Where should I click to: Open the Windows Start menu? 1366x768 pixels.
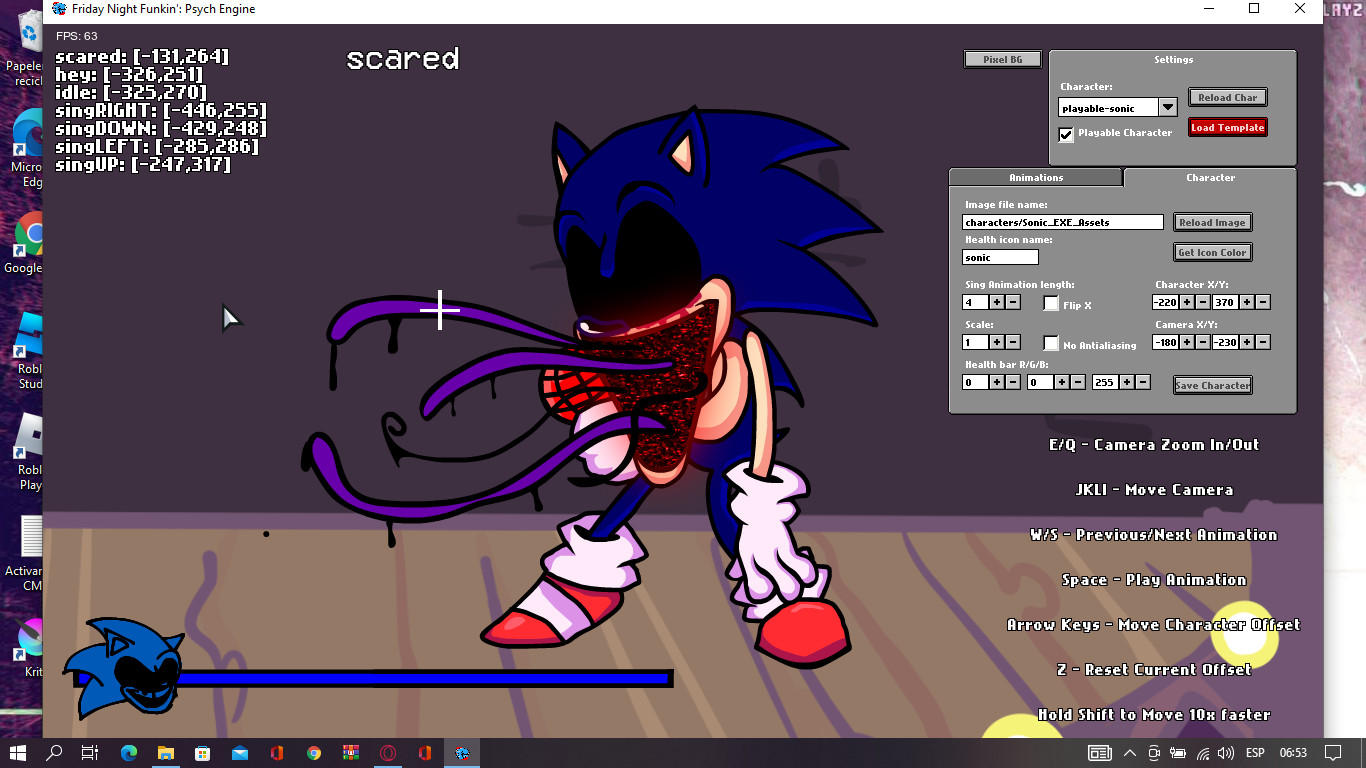(18, 753)
